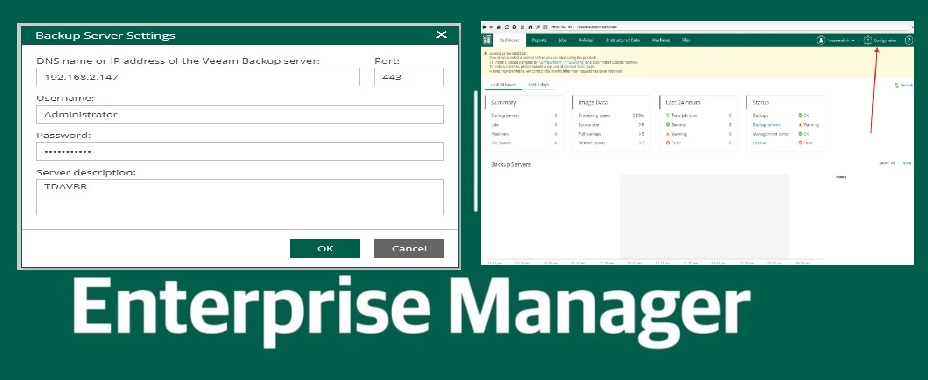Image resolution: width=928 pixels, height=380 pixels.
Task: Open the Configuration gear in the dashboard header
Action: (868, 40)
